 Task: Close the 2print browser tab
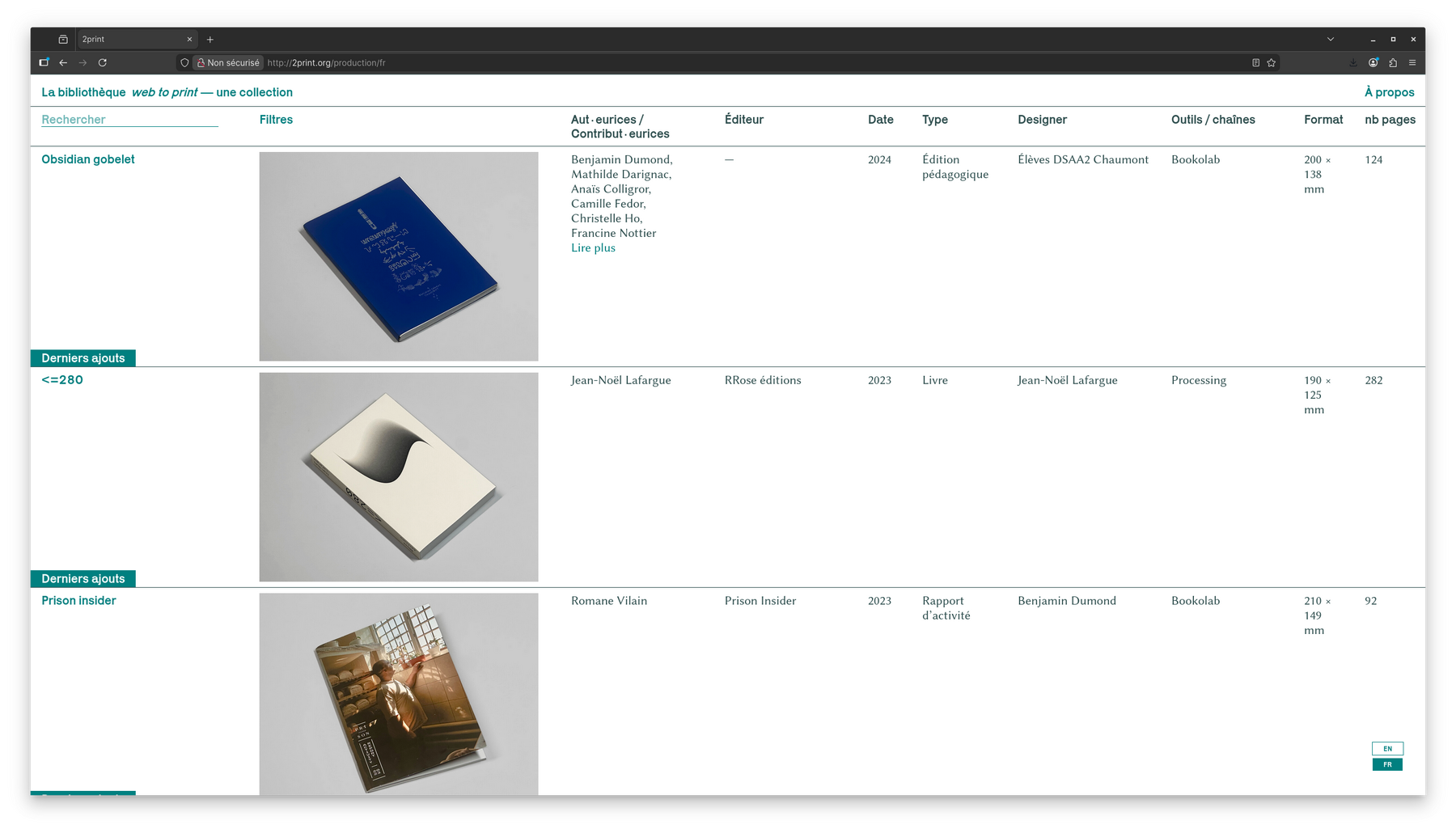pyautogui.click(x=189, y=39)
